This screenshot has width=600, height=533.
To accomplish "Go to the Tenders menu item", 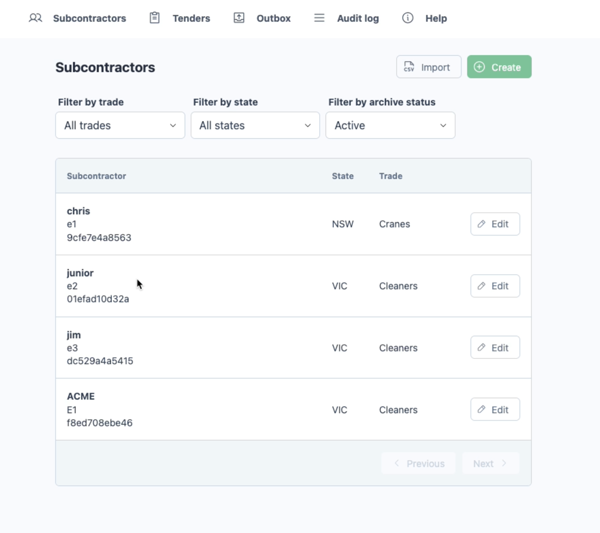I will [191, 18].
